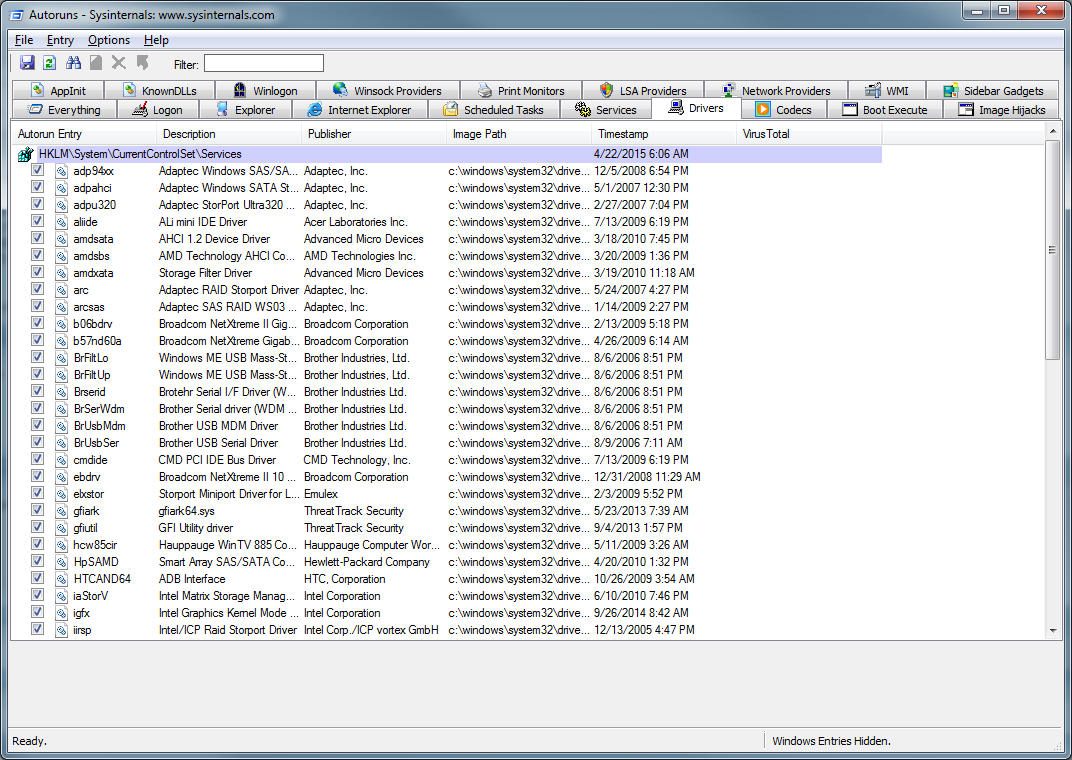
Task: Uncheck the ebdrv driver entry
Action: click(38, 476)
